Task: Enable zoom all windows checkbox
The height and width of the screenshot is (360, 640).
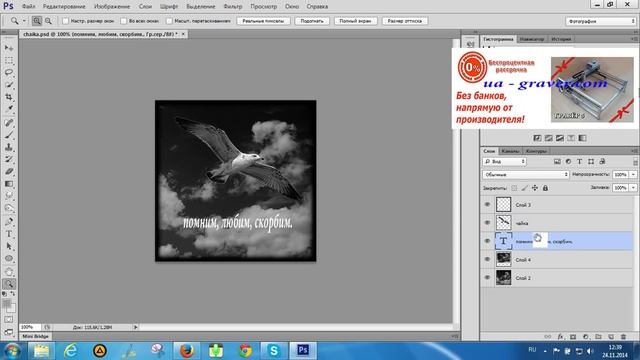Action: (124, 21)
